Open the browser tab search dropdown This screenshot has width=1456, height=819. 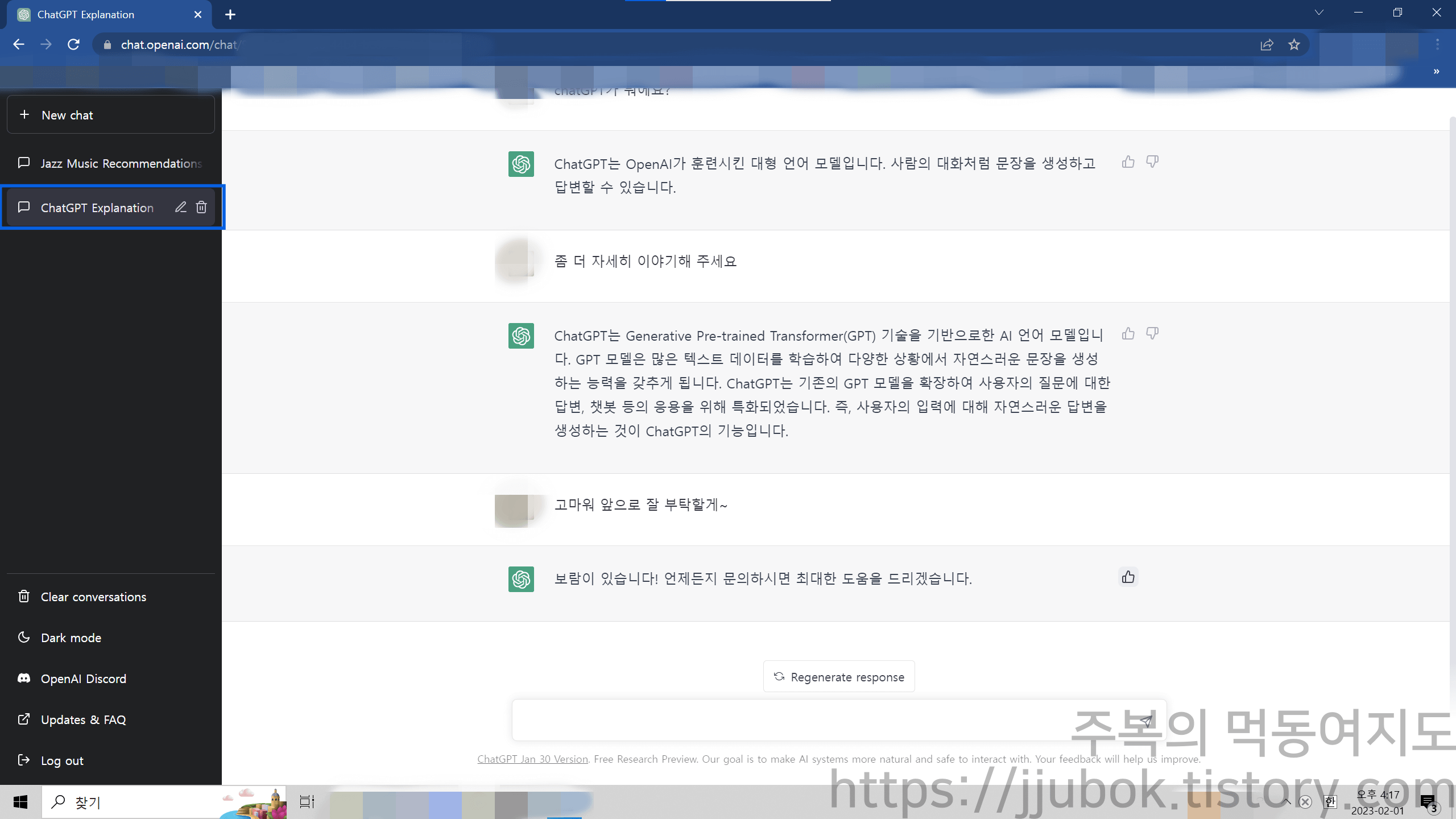[x=1318, y=13]
